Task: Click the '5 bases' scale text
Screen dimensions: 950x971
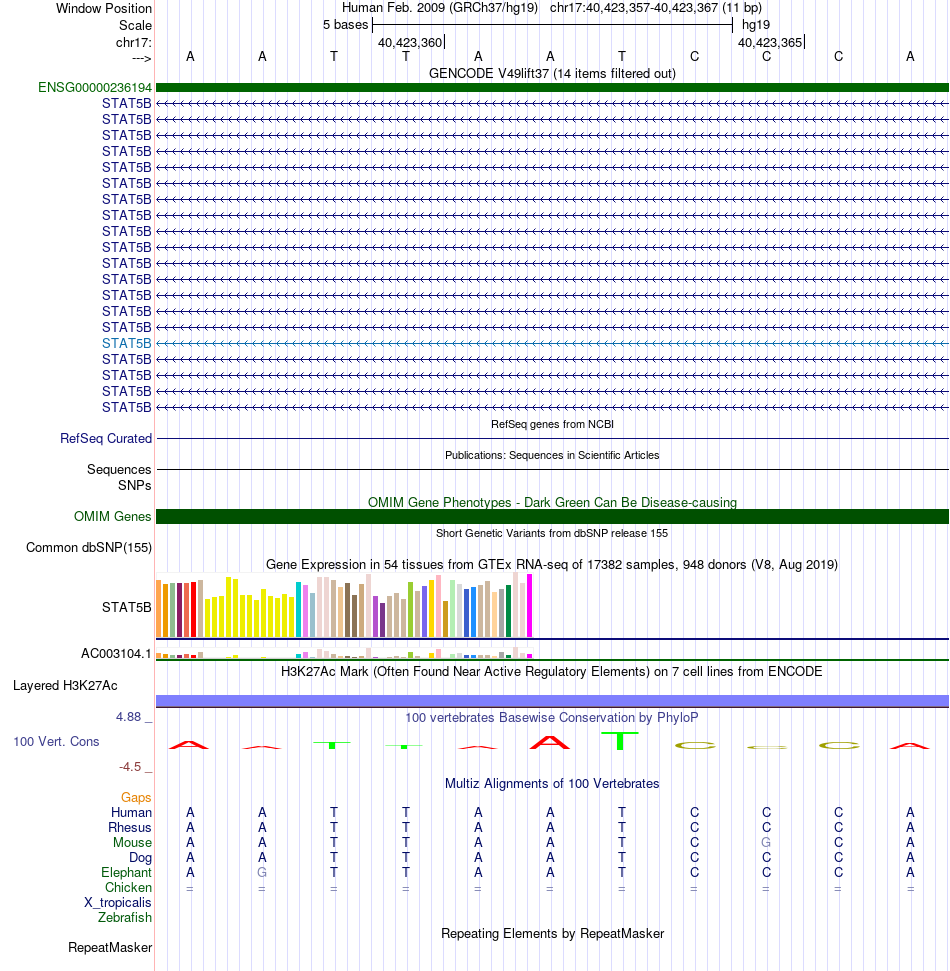Action: (346, 25)
